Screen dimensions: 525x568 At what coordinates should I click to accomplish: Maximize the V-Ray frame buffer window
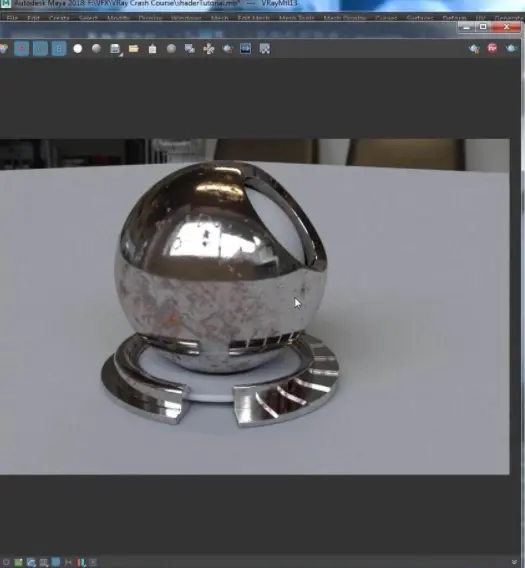tap(483, 27)
